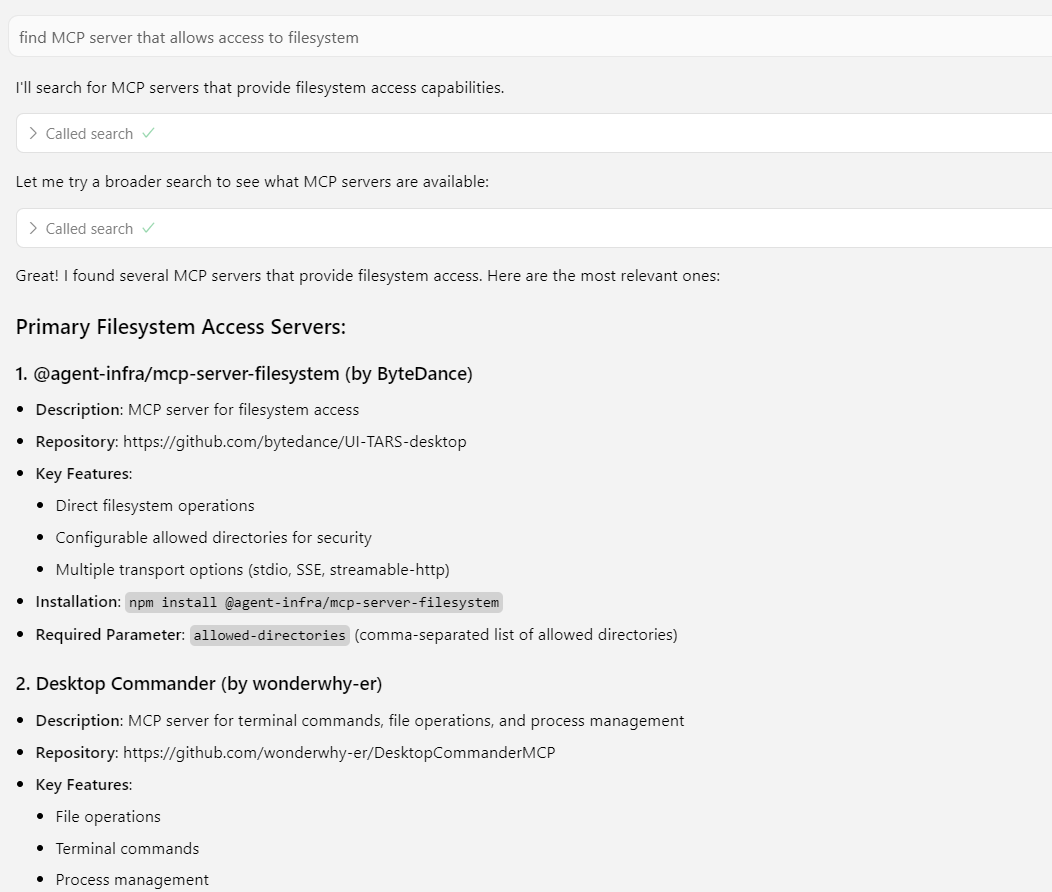The image size is (1052, 892).
Task: Click the npm install @agent-infra/mcp-server-filesystem code snippet
Action: coord(313,602)
